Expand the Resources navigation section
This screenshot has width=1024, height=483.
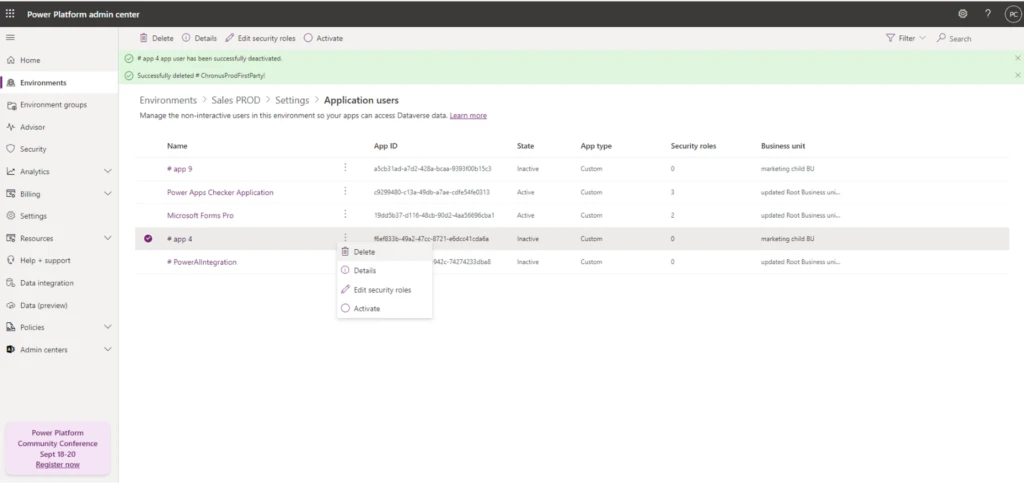tap(107, 238)
